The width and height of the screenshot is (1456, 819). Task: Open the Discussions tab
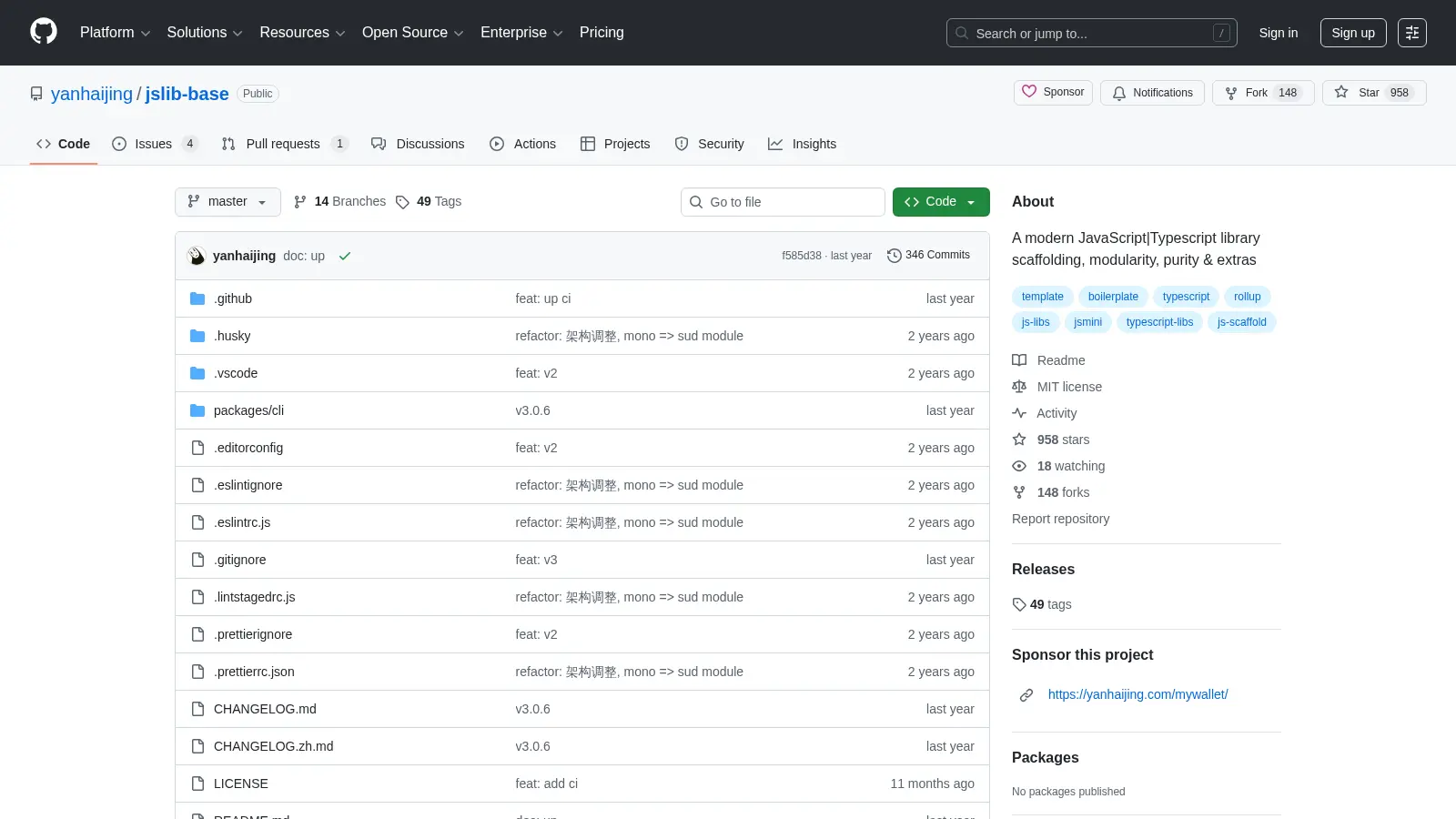(418, 144)
